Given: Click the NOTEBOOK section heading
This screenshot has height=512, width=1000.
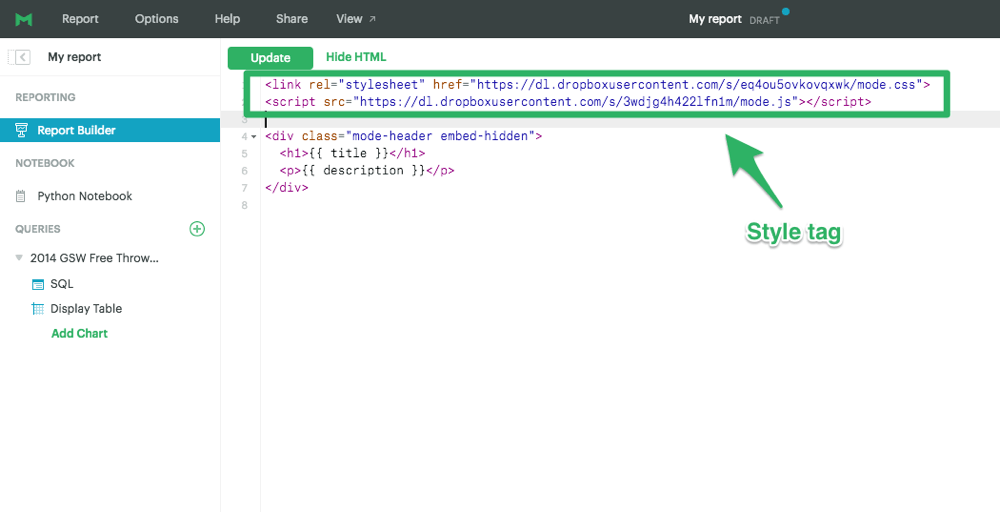Looking at the screenshot, I should 45,163.
